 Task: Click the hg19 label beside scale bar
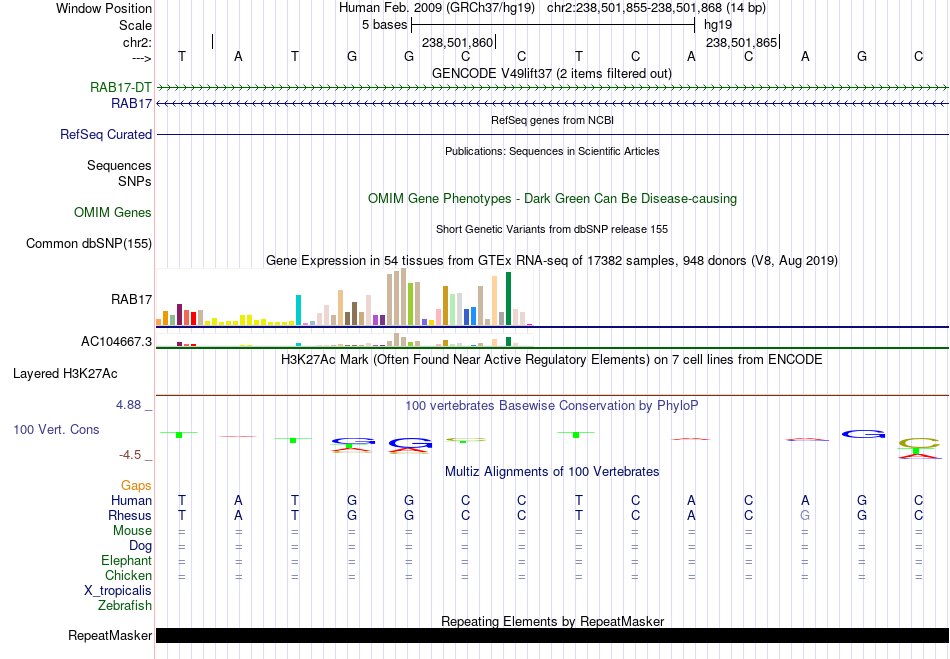(718, 25)
